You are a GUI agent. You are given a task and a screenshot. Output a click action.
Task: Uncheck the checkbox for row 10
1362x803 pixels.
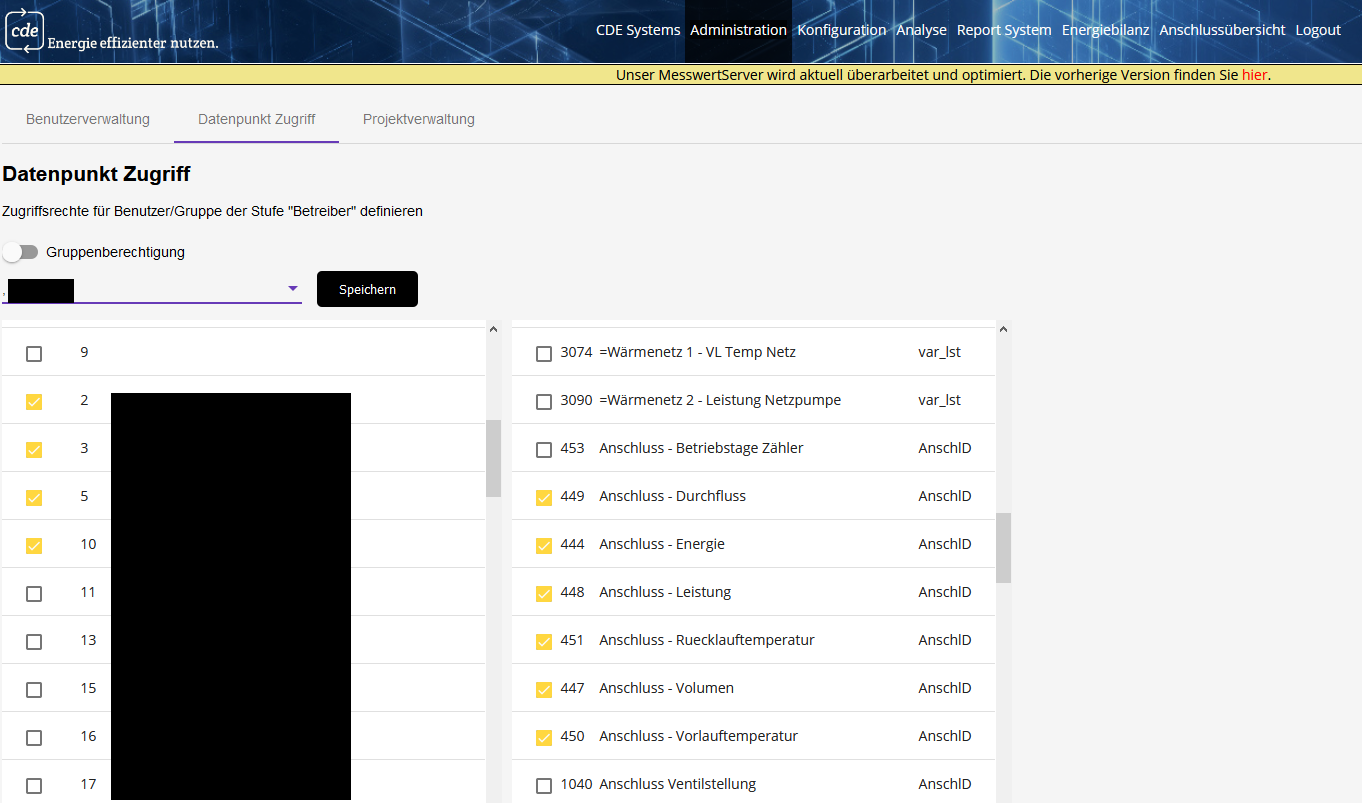[34, 545]
